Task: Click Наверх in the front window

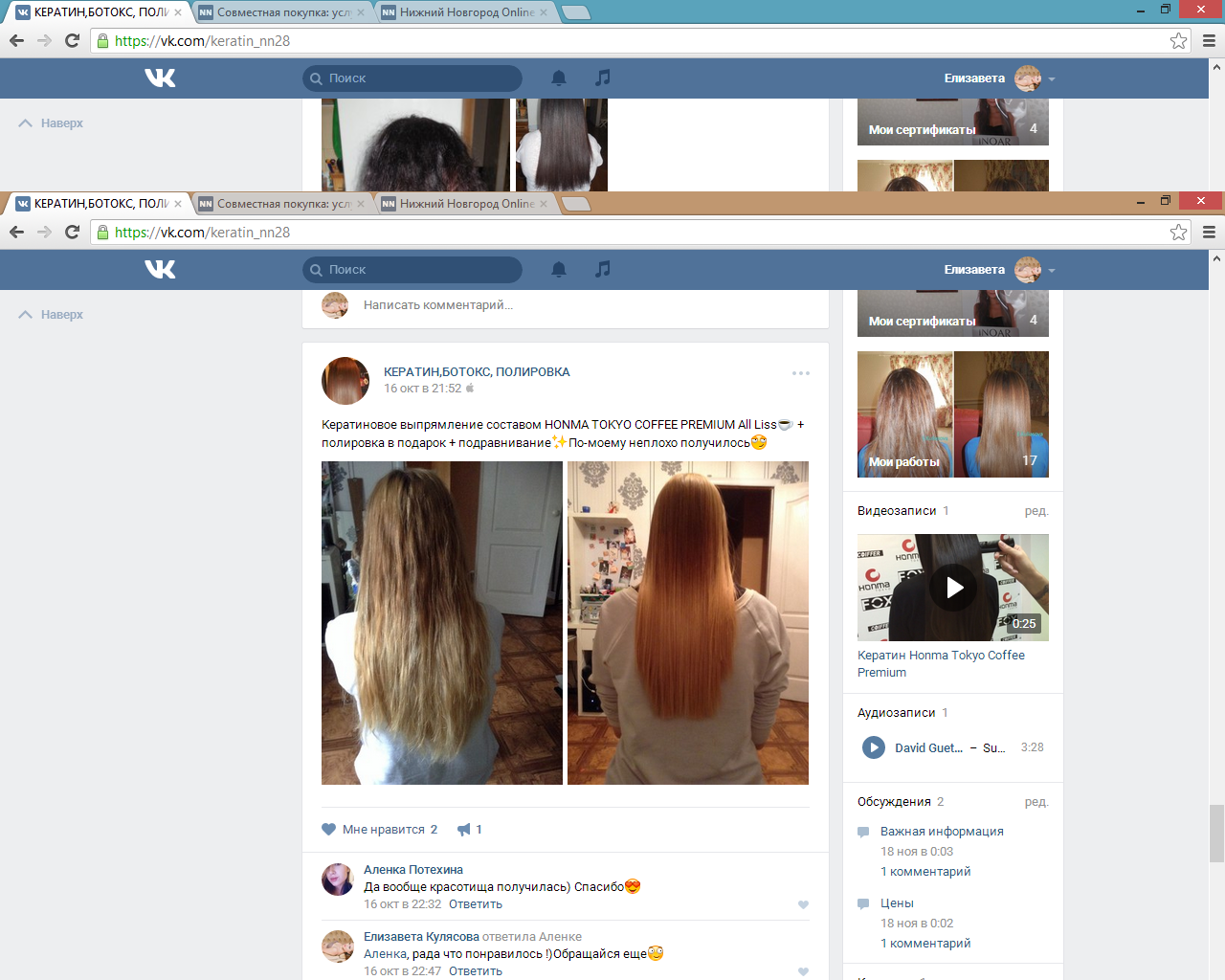Action: [x=52, y=315]
